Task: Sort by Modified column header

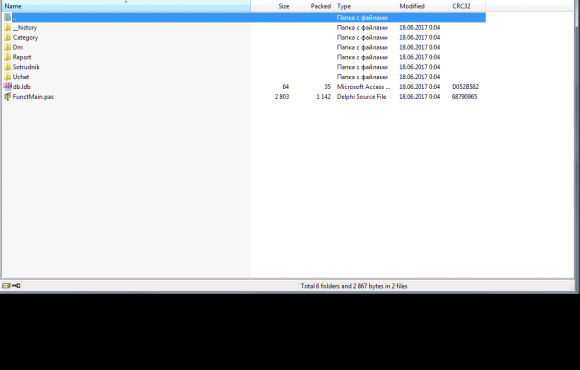Action: pyautogui.click(x=422, y=6)
